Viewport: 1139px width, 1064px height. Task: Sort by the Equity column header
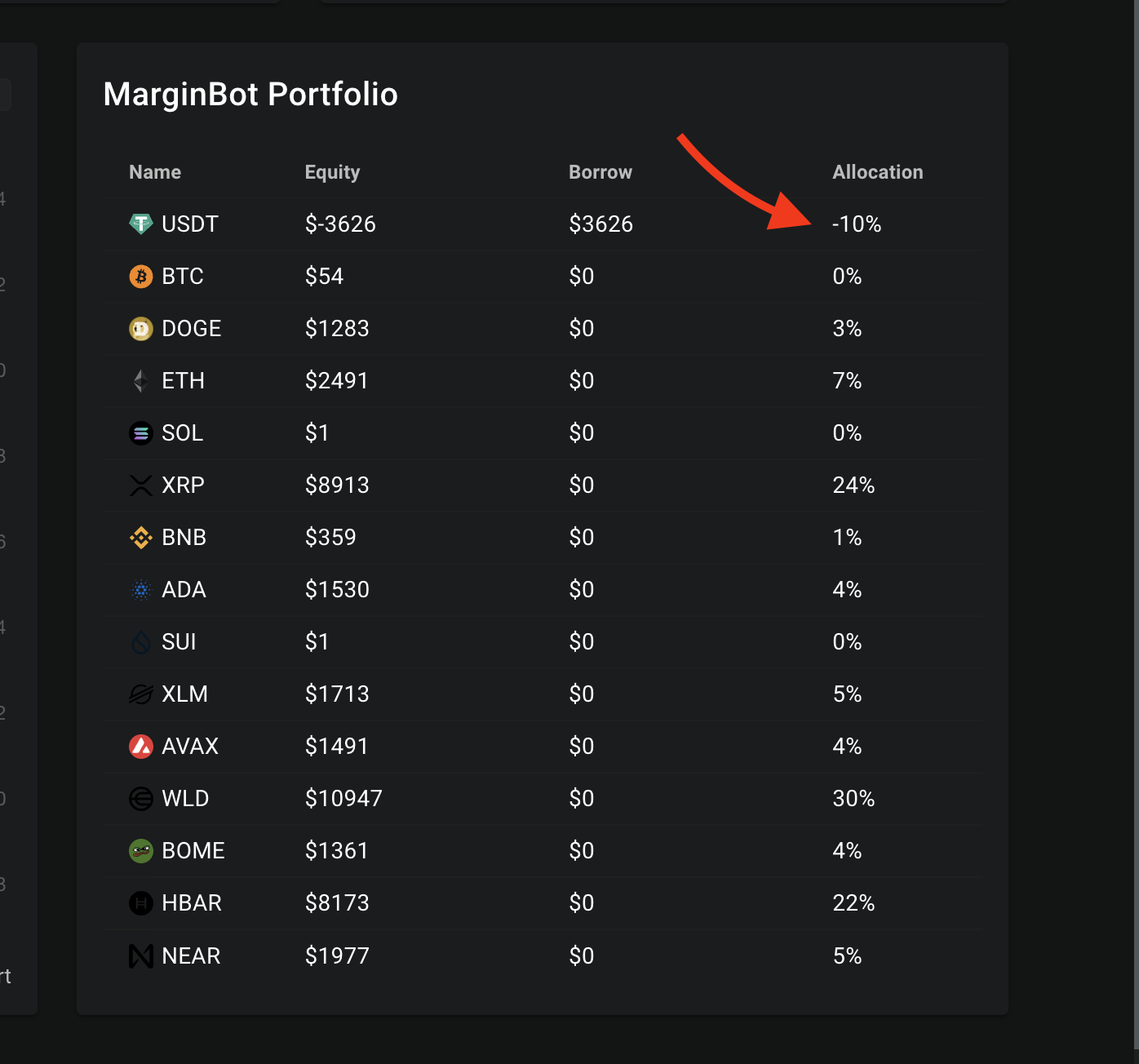tap(332, 172)
